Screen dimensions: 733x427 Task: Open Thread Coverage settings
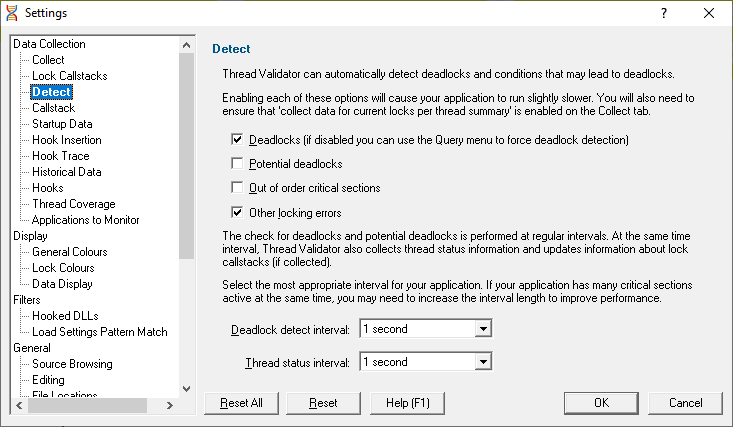74,204
